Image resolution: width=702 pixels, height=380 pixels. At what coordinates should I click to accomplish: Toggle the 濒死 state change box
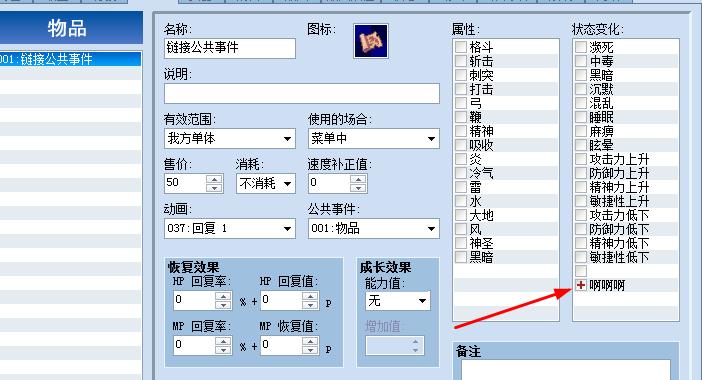[581, 47]
